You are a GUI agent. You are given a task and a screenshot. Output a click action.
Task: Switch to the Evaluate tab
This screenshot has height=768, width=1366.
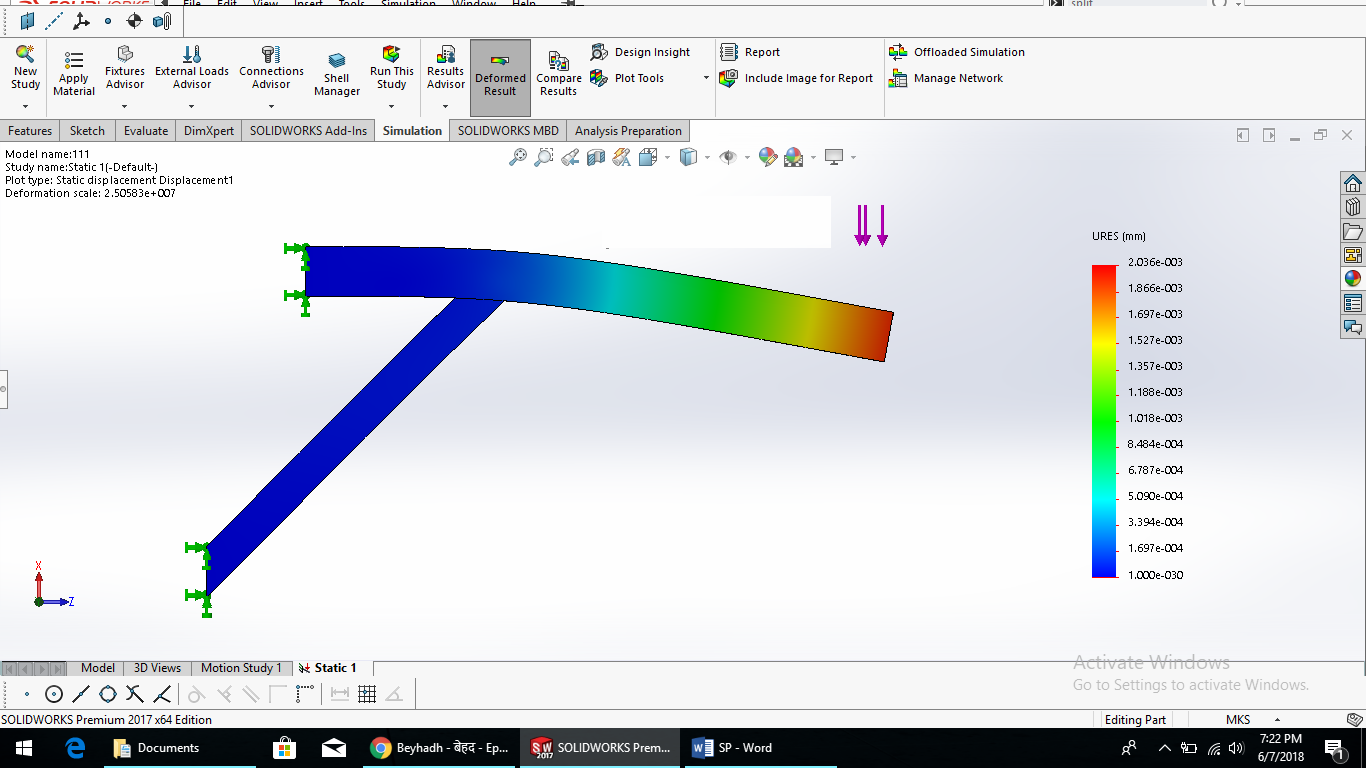[146, 131]
